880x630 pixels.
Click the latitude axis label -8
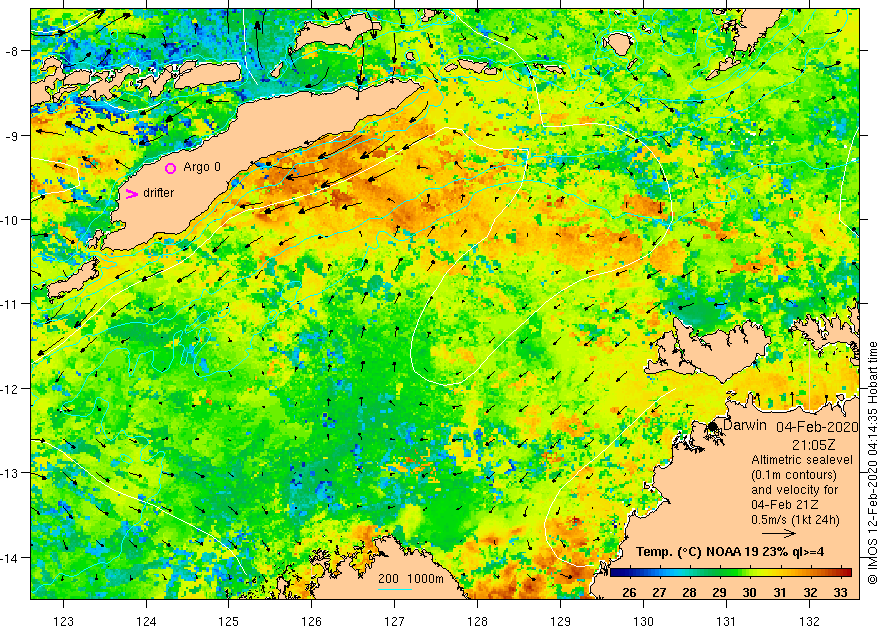pyautogui.click(x=12, y=52)
